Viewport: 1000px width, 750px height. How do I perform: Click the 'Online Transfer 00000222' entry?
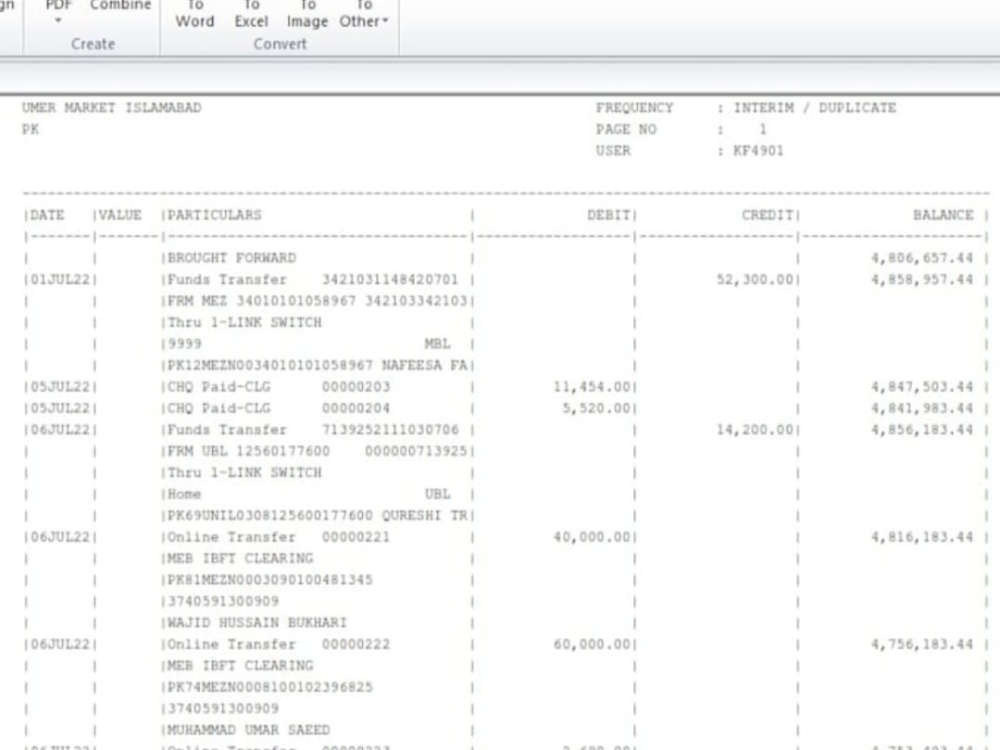tap(279, 644)
